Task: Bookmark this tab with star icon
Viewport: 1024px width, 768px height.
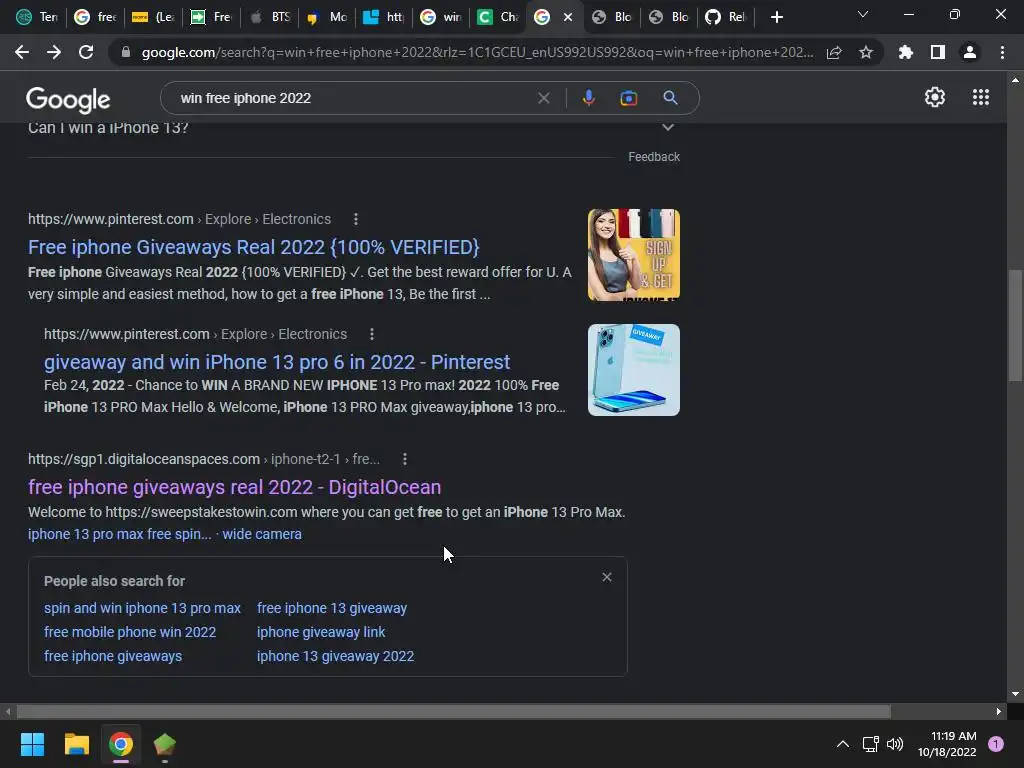Action: pyautogui.click(x=866, y=52)
